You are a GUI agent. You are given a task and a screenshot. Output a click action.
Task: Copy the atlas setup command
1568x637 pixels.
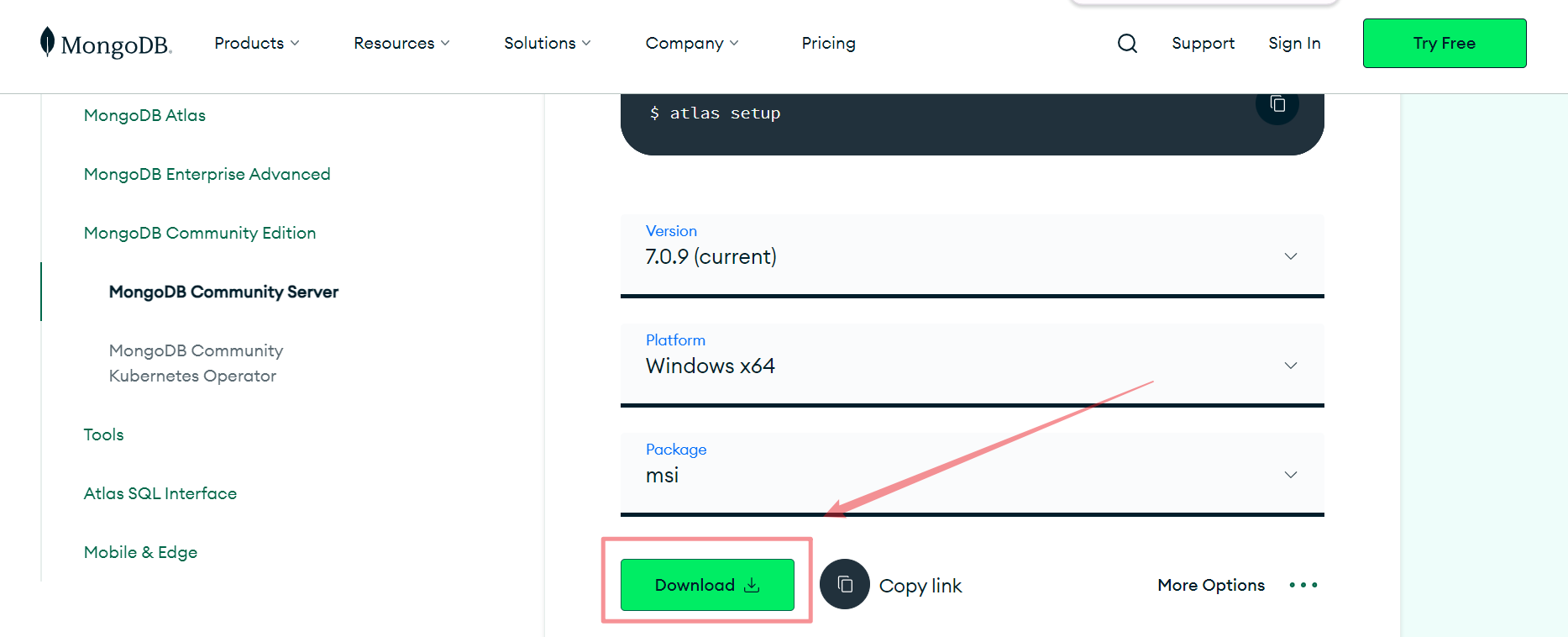click(1277, 104)
